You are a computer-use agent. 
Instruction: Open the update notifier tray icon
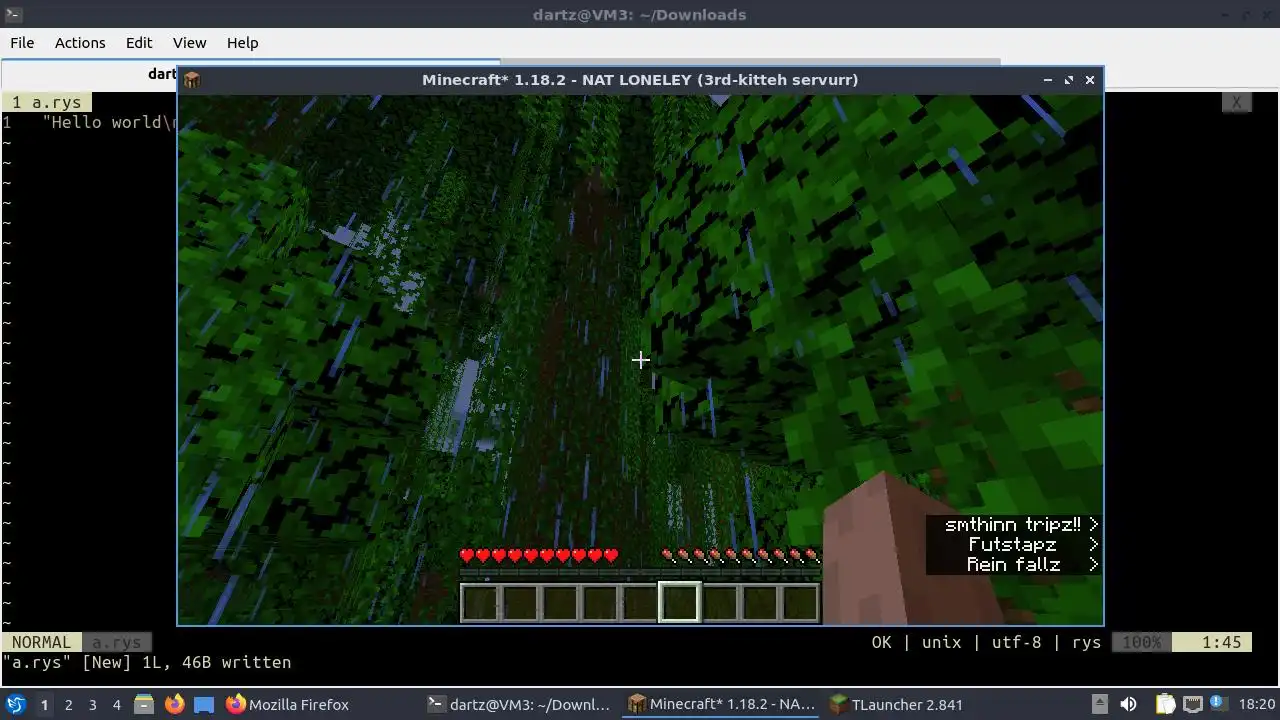tap(1218, 704)
